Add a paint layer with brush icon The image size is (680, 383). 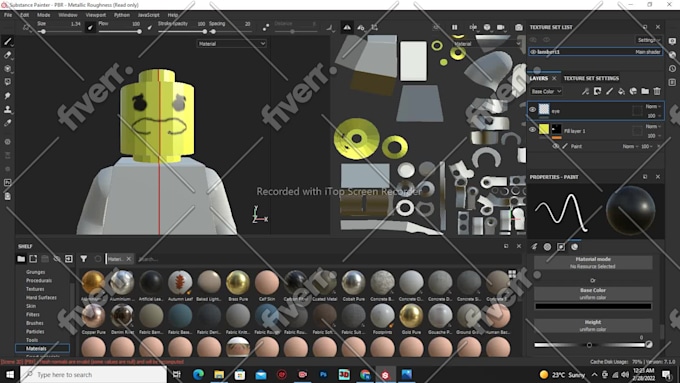point(609,91)
